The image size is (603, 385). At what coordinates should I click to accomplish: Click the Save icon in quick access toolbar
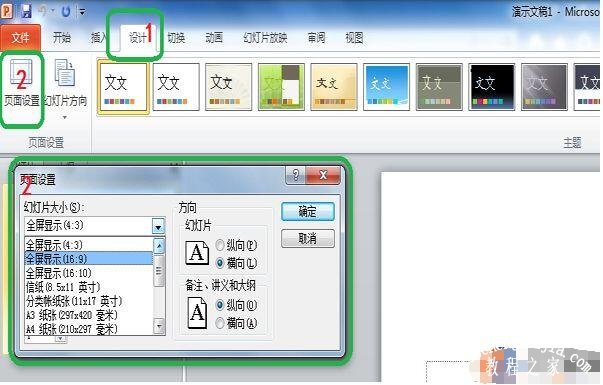point(26,10)
